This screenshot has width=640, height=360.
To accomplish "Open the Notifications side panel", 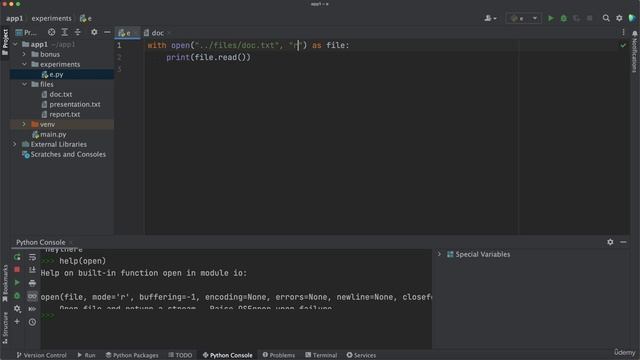I will coord(634,52).
